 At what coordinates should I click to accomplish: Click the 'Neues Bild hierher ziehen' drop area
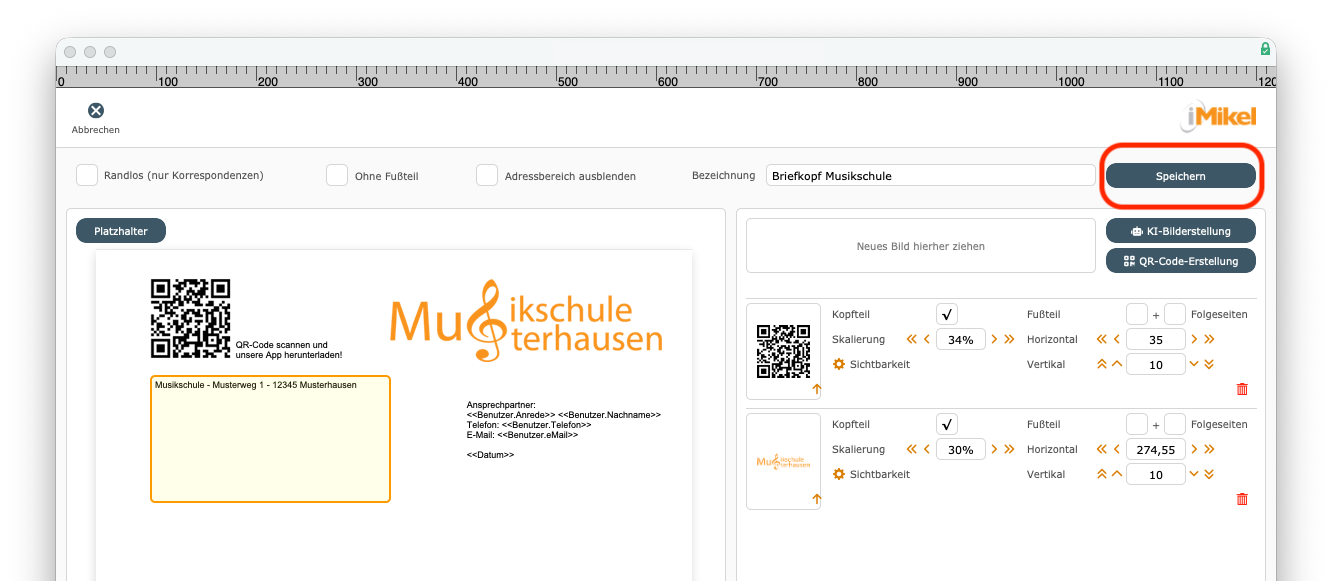pos(921,246)
